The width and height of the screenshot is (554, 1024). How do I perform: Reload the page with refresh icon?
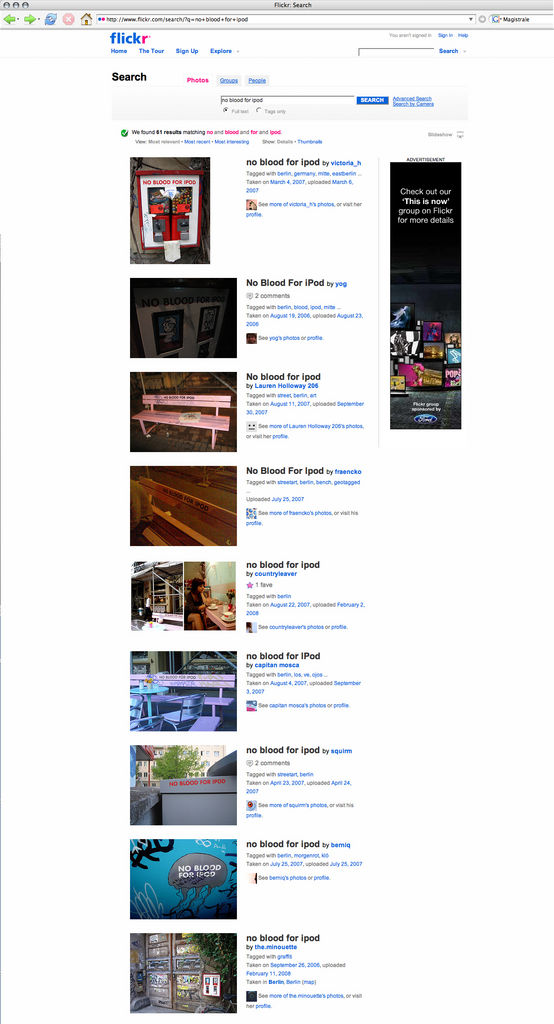pyautogui.click(x=50, y=19)
